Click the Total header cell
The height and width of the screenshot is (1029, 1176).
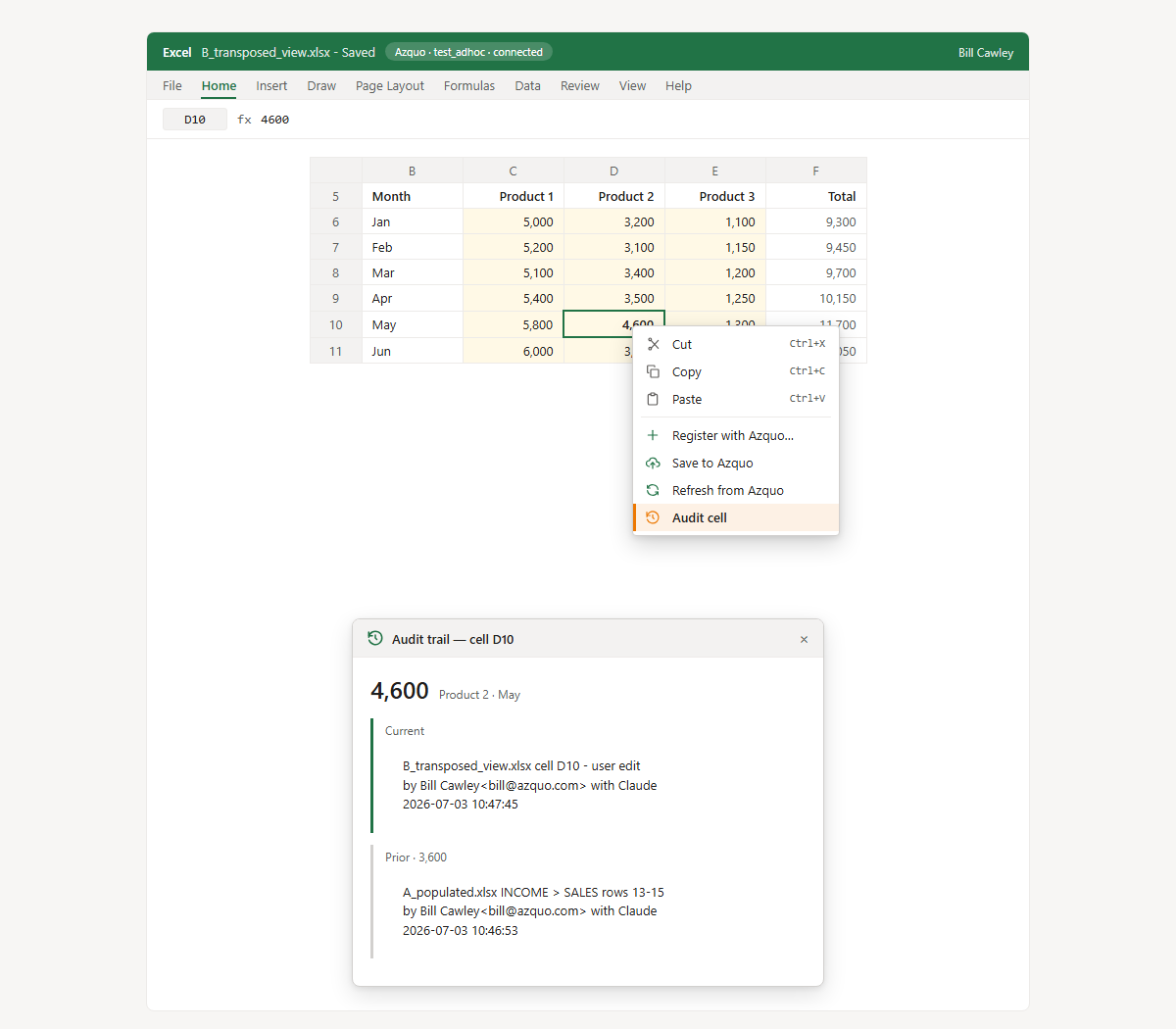816,196
